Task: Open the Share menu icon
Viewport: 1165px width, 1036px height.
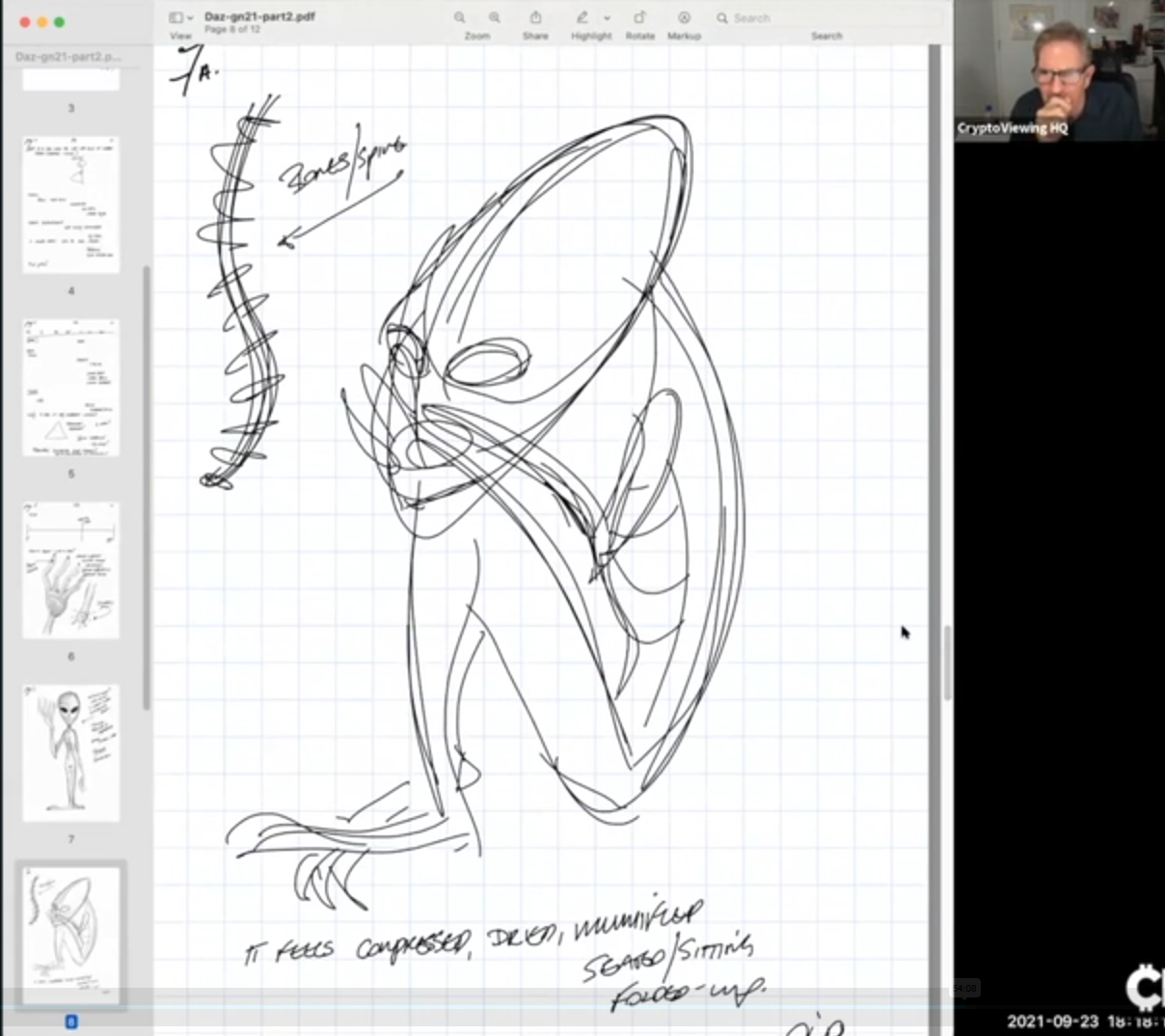Action: pyautogui.click(x=535, y=17)
